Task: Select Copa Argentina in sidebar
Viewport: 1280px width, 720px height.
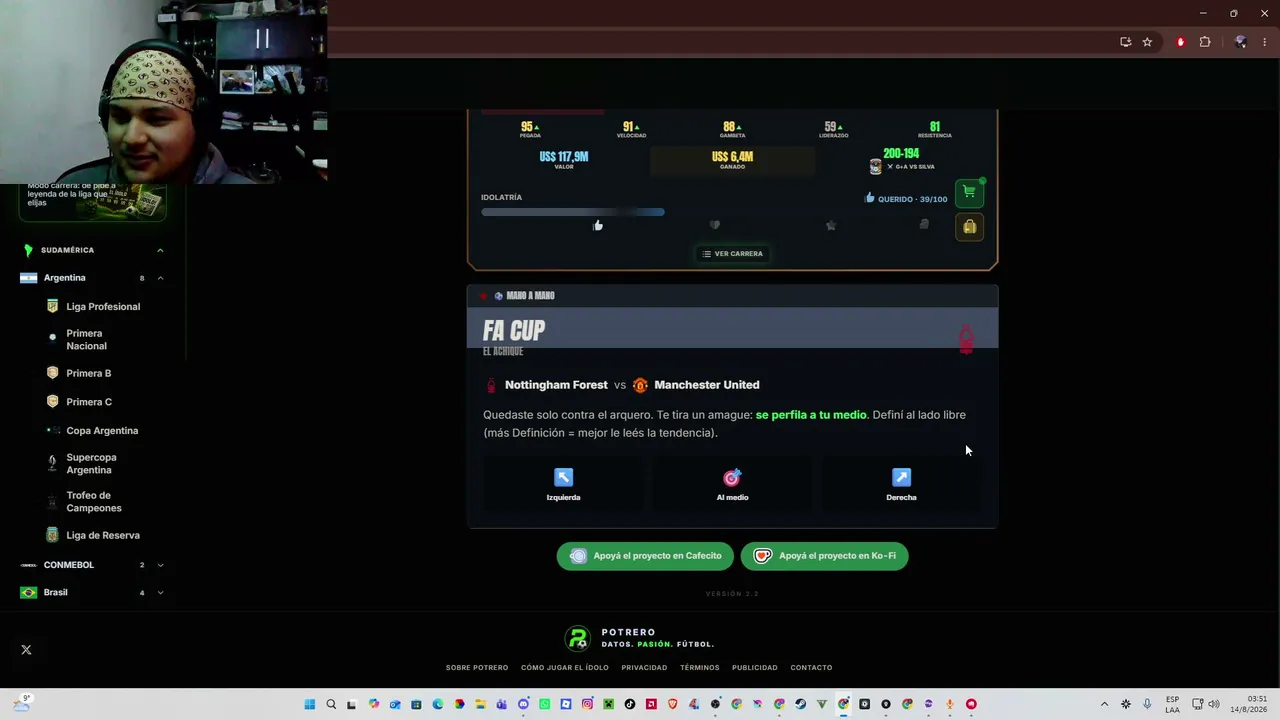Action: click(103, 431)
